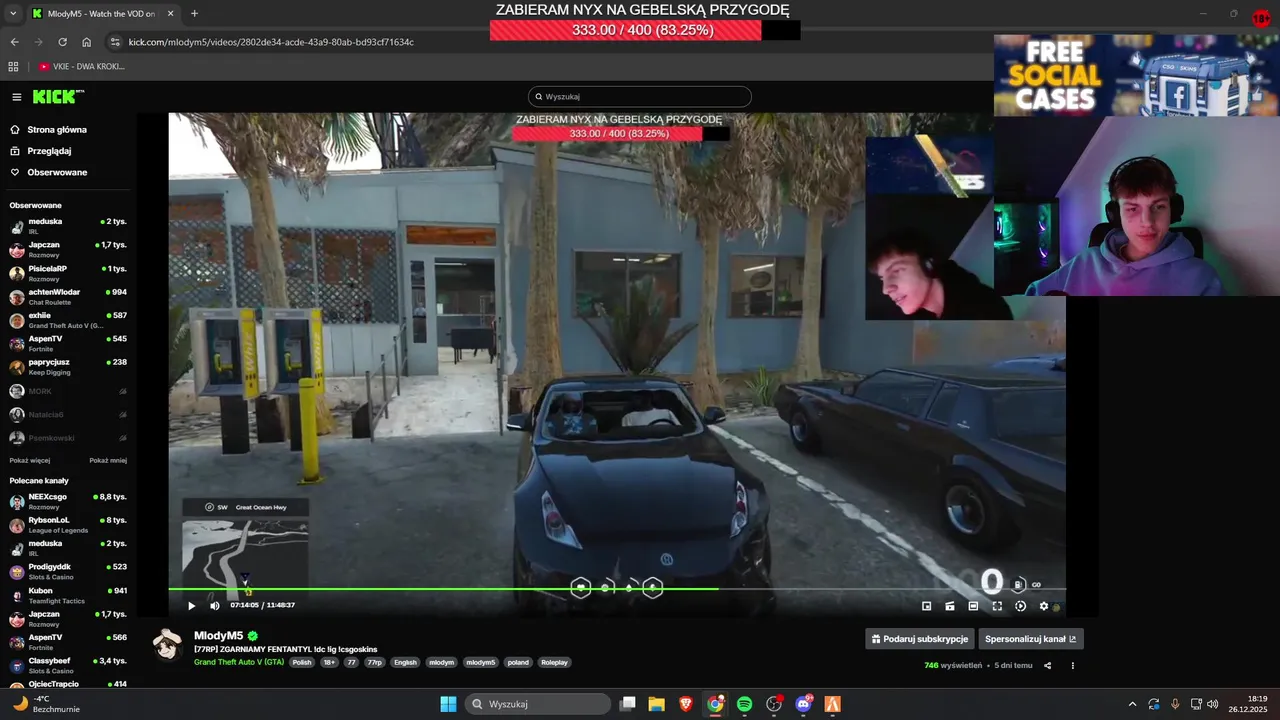Screen dimensions: 1280x720
Task: Click Spersonalizuj kanał button
Action: pos(1031,639)
